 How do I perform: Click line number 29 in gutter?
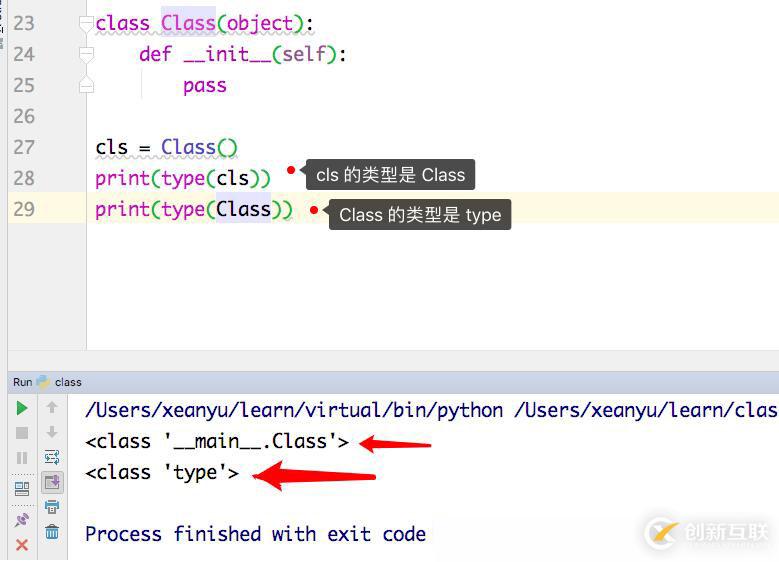24,209
